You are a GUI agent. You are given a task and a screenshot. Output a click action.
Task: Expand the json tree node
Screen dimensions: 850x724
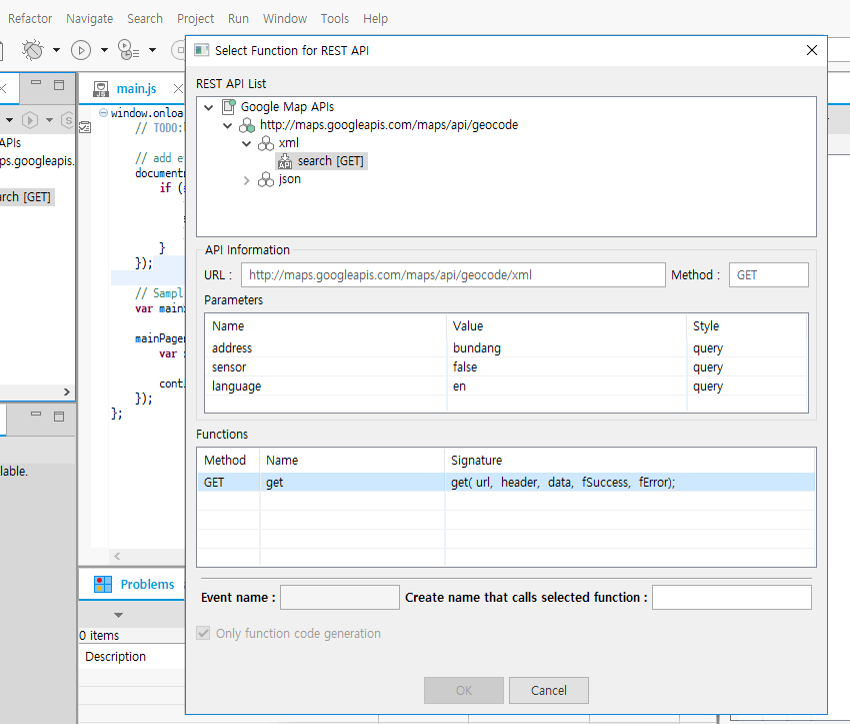tap(247, 179)
